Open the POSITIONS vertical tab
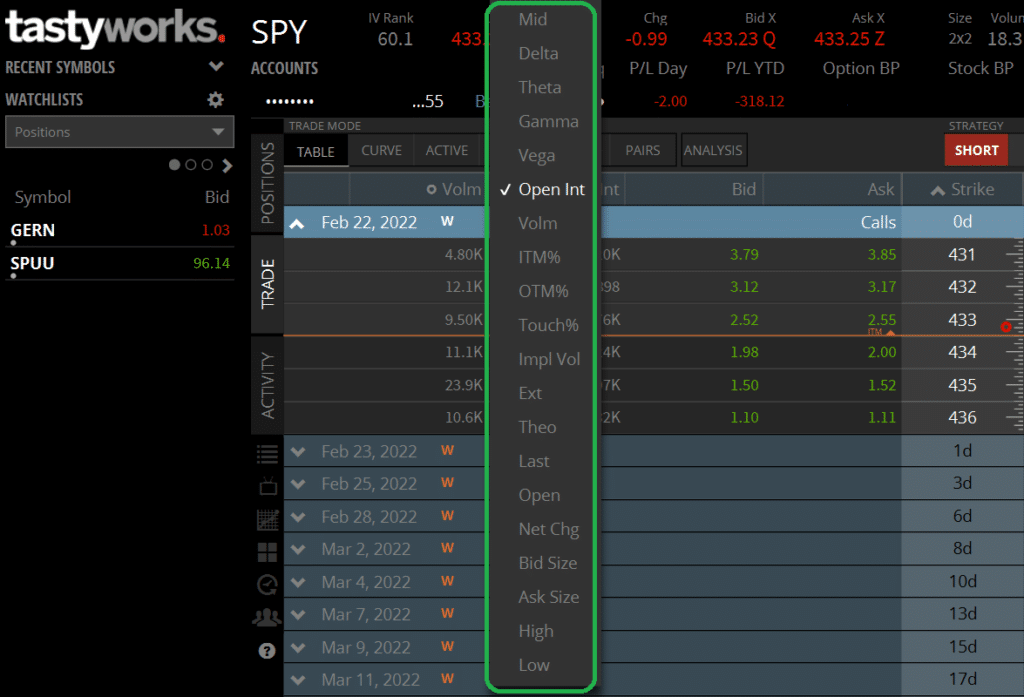Screen dimensions: 1024x697 coord(268,184)
